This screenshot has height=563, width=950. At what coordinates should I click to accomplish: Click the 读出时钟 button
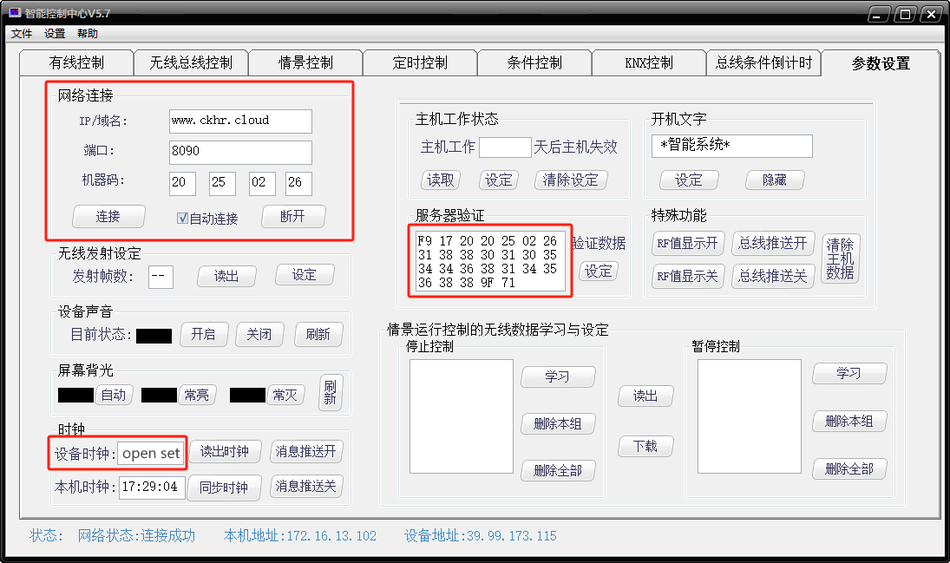pyautogui.click(x=225, y=451)
